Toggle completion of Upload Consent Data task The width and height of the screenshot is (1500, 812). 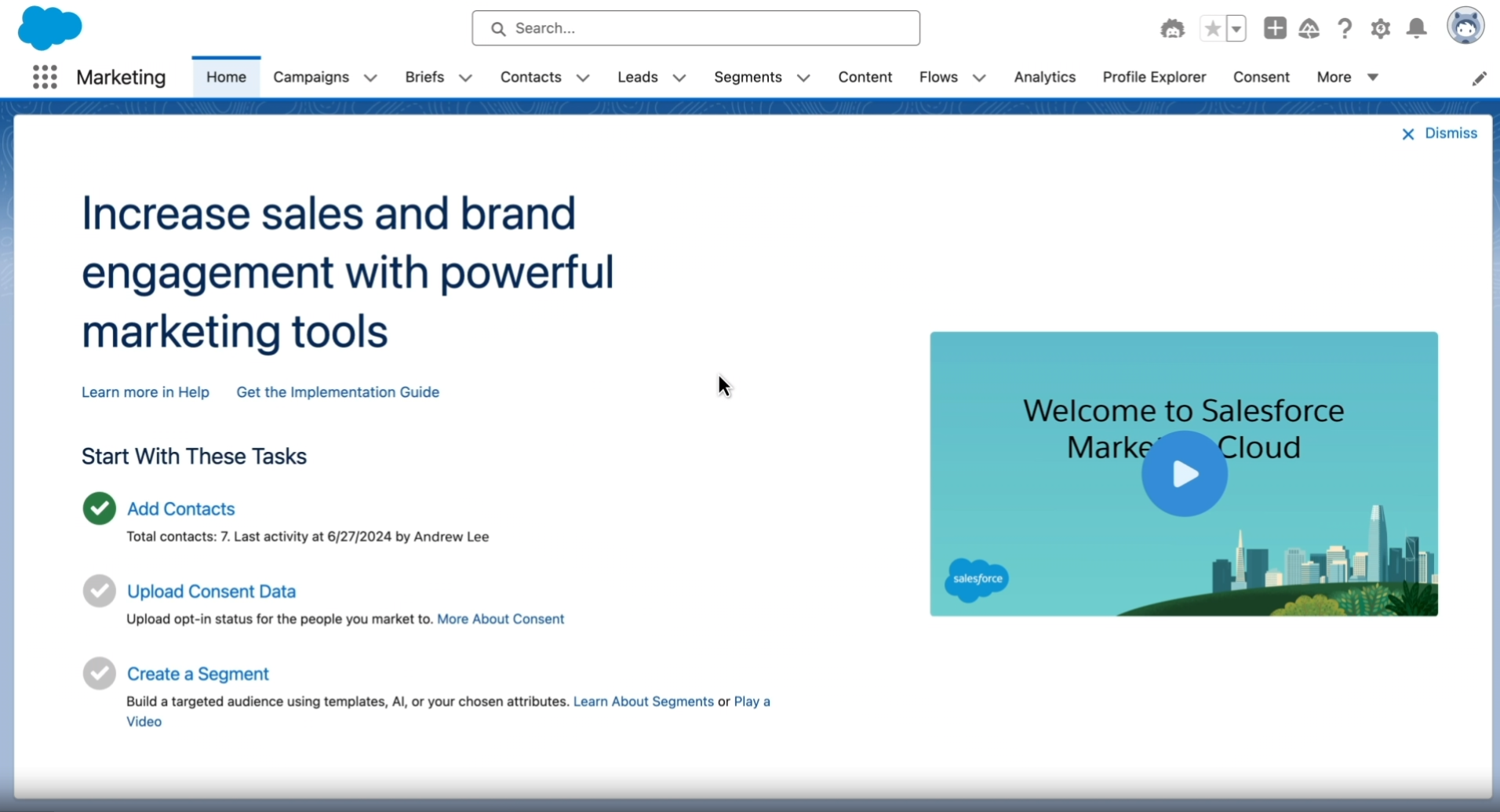coord(99,591)
